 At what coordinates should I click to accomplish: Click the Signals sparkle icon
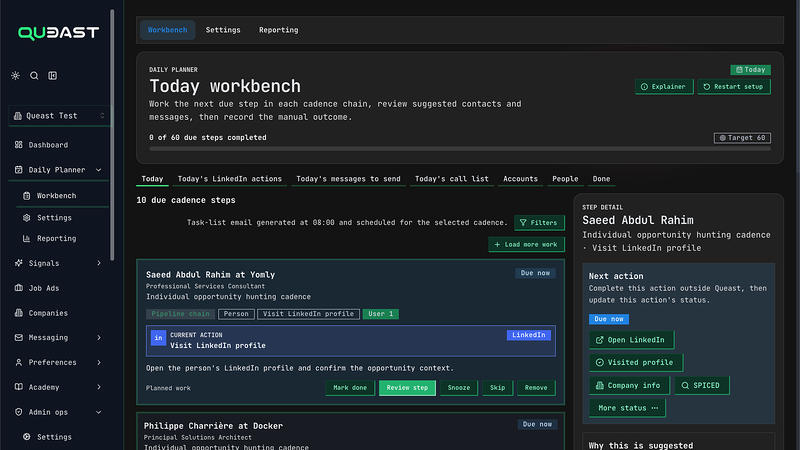coord(19,263)
